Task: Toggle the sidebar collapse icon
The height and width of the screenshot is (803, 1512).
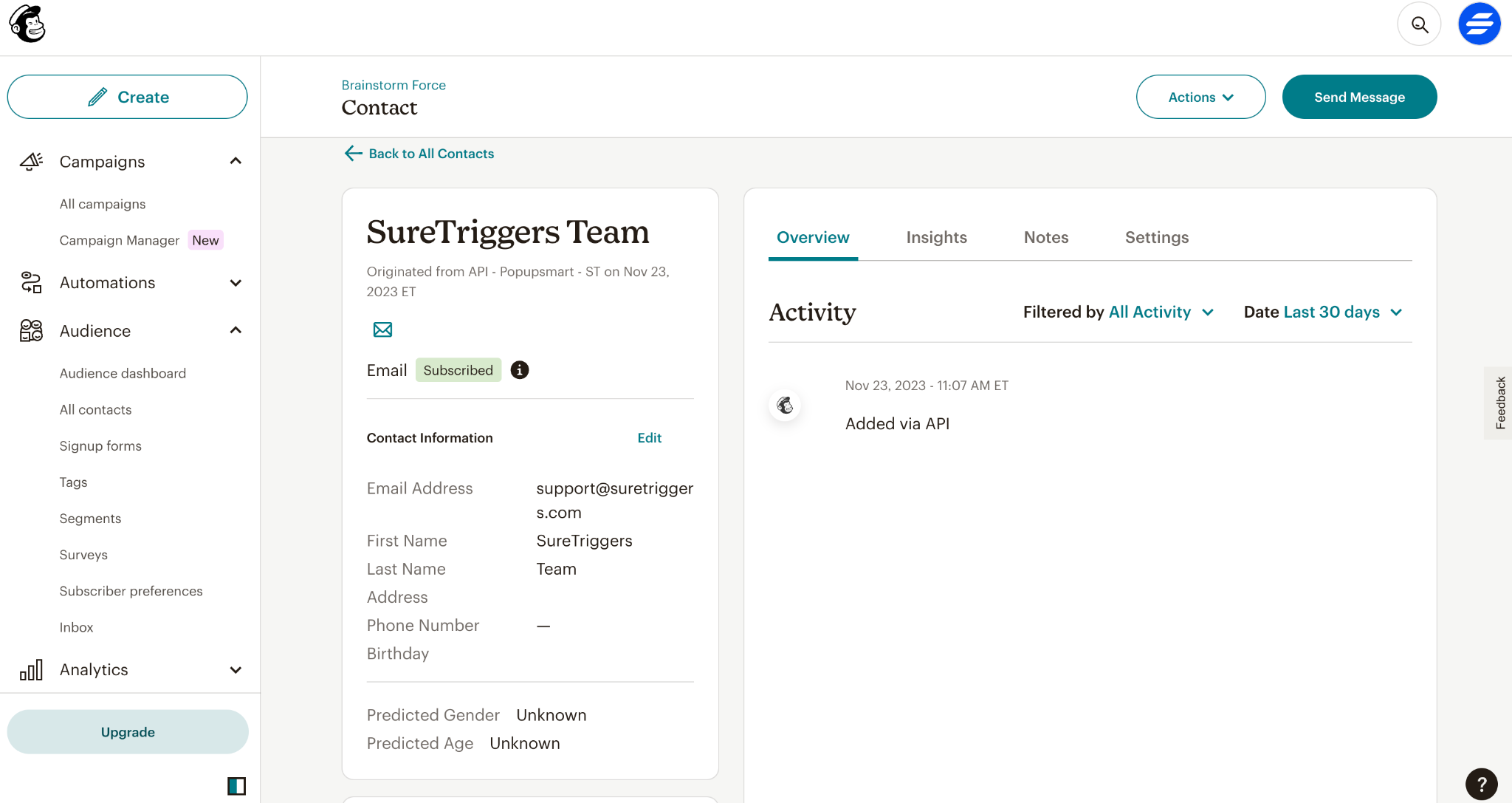Action: pyautogui.click(x=236, y=786)
